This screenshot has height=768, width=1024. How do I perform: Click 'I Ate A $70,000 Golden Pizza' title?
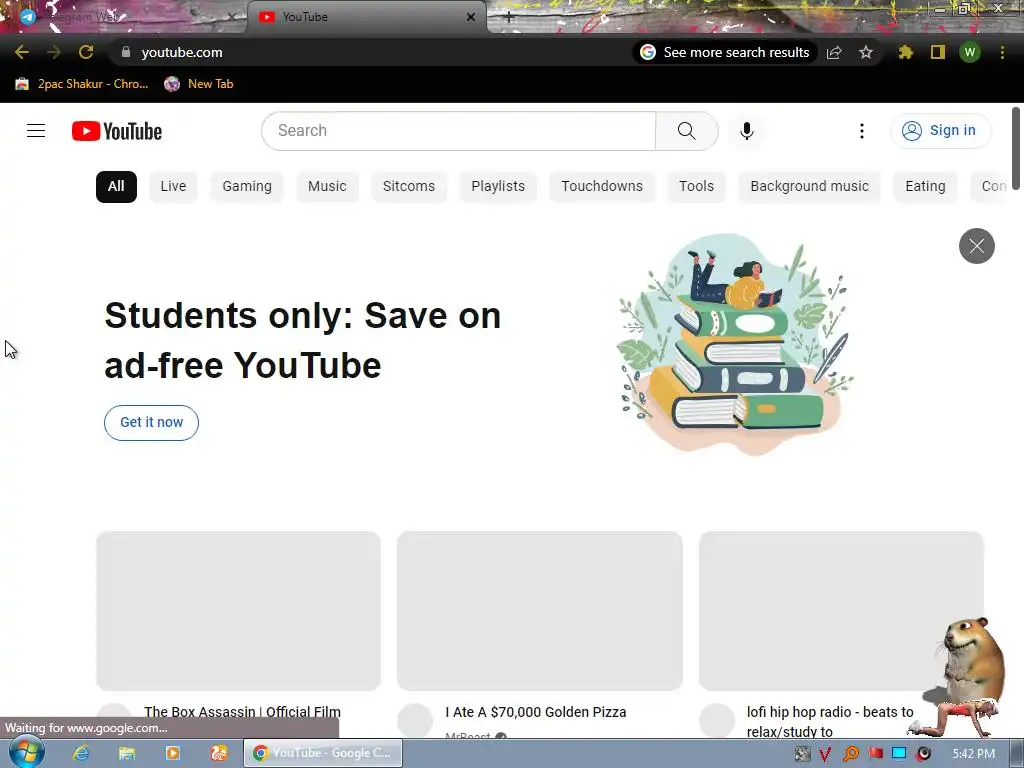coord(536,712)
